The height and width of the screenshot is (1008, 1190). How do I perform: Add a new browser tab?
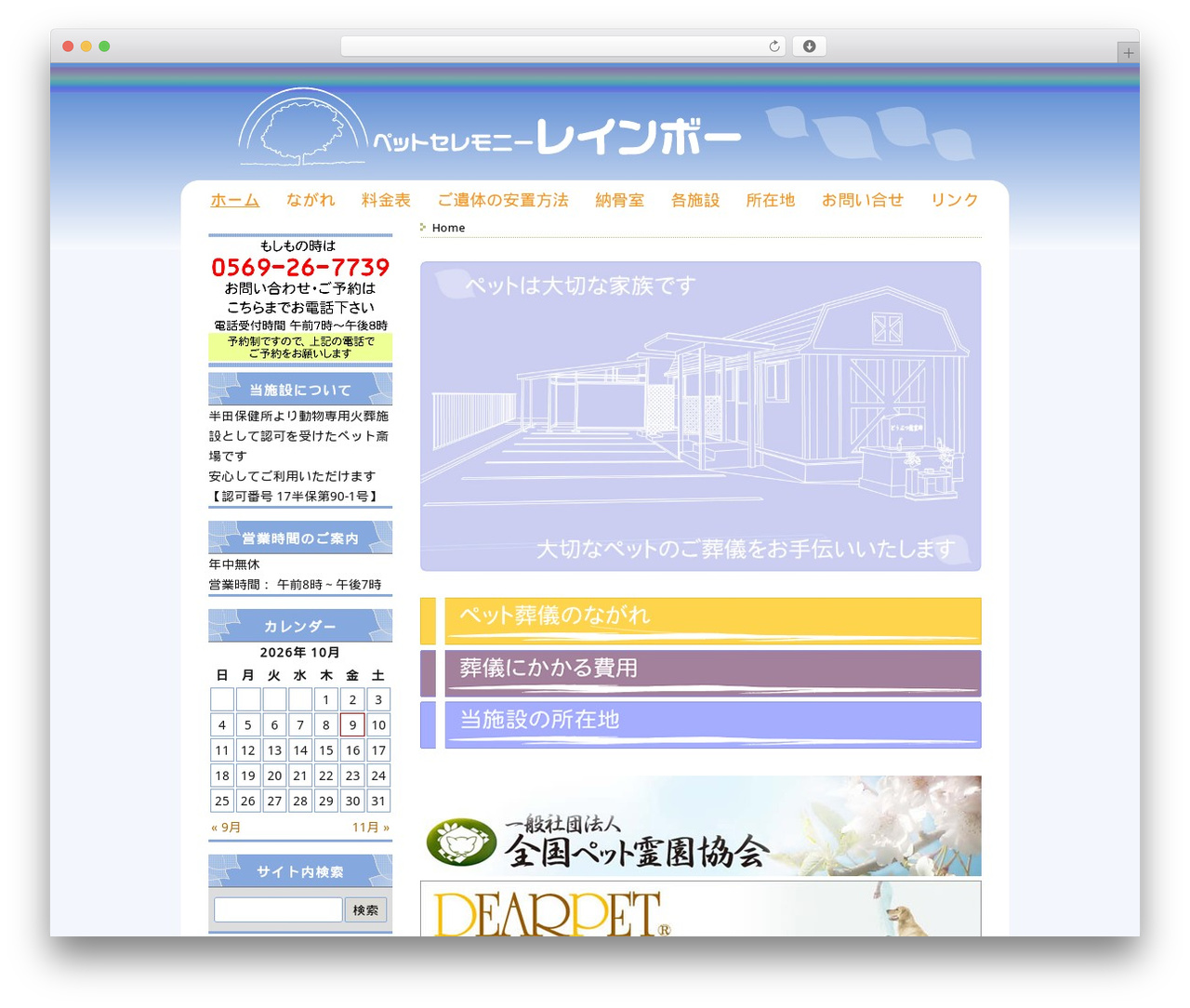[x=1128, y=53]
